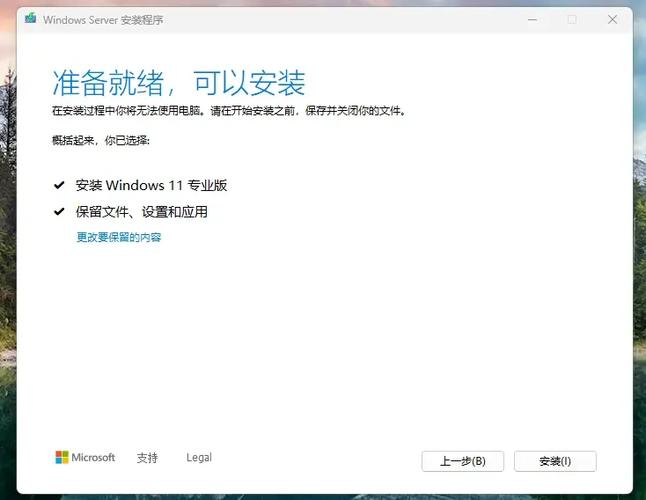Minimize the setup window
646x500 pixels.
point(532,19)
